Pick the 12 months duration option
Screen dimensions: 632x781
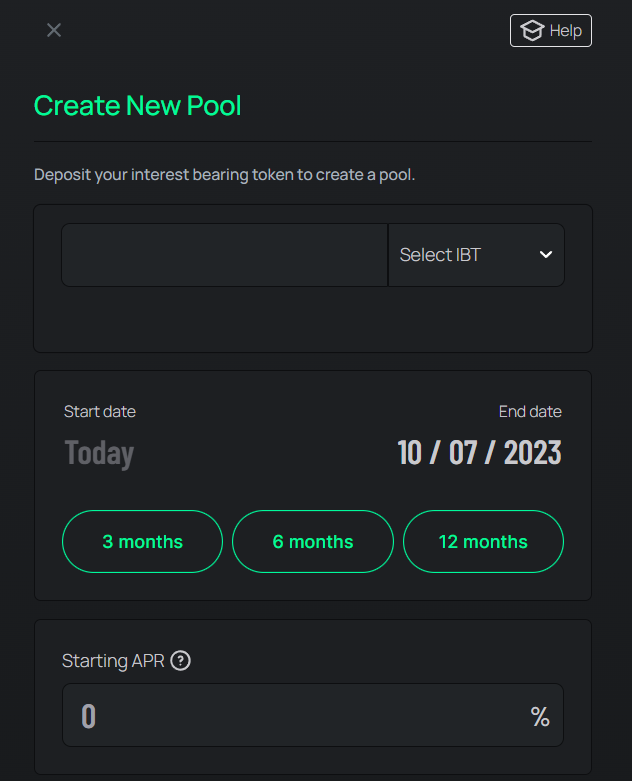pyautogui.click(x=483, y=542)
